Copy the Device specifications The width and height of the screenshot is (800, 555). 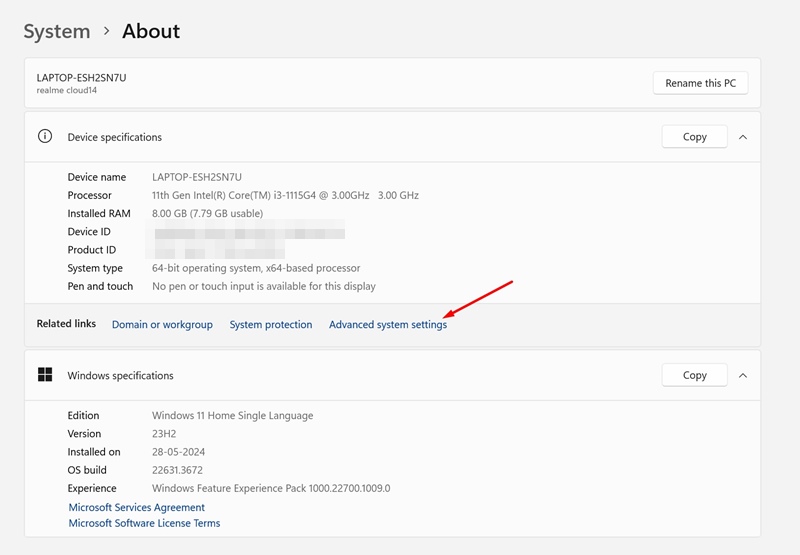point(694,137)
